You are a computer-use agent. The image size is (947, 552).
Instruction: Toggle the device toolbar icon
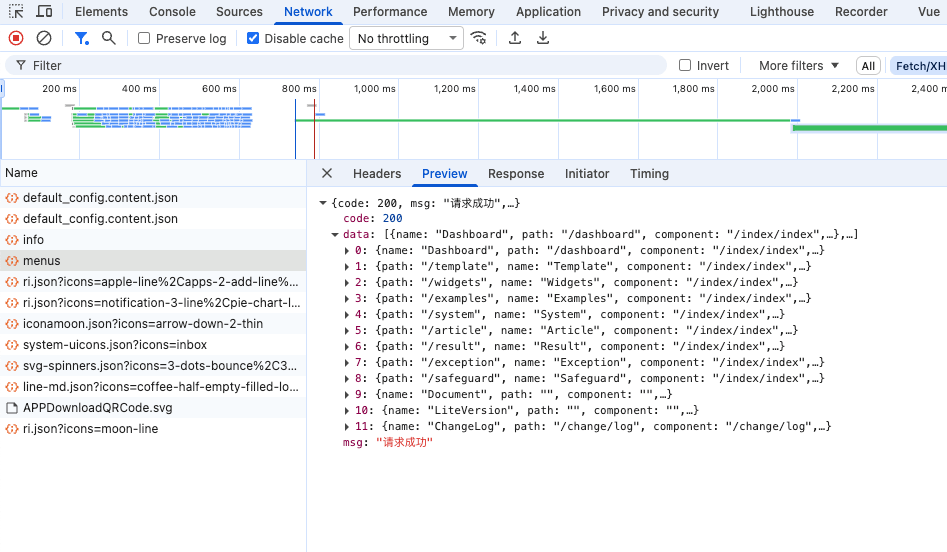pyautogui.click(x=44, y=12)
